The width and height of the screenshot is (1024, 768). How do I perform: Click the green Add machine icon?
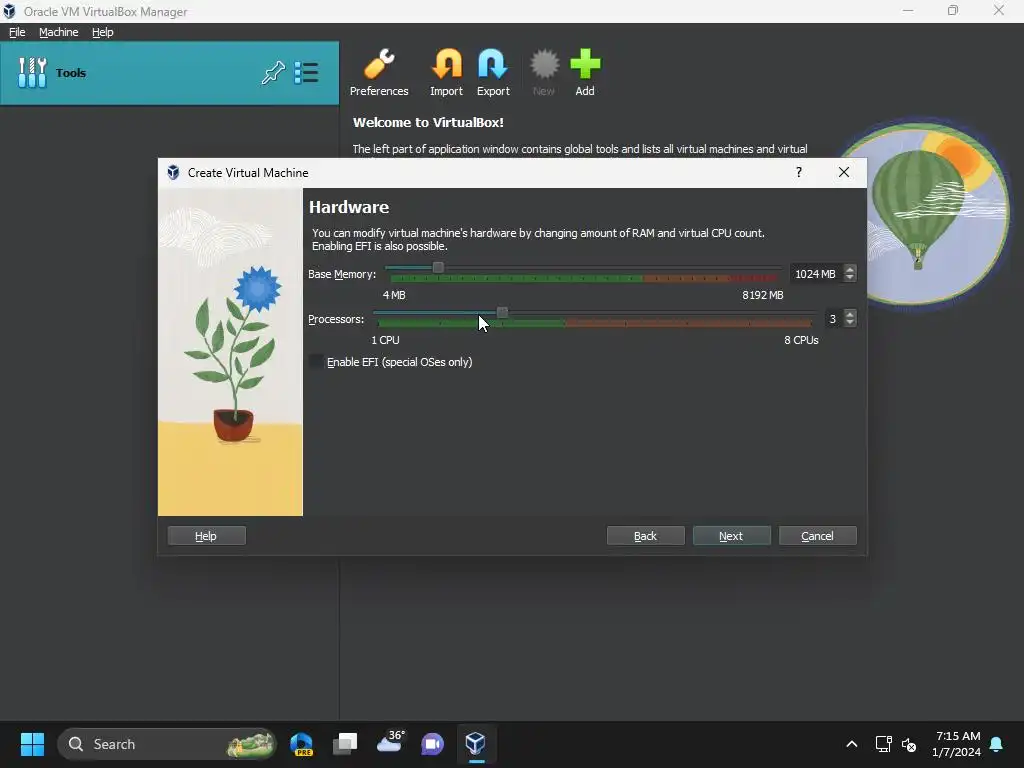pyautogui.click(x=584, y=72)
